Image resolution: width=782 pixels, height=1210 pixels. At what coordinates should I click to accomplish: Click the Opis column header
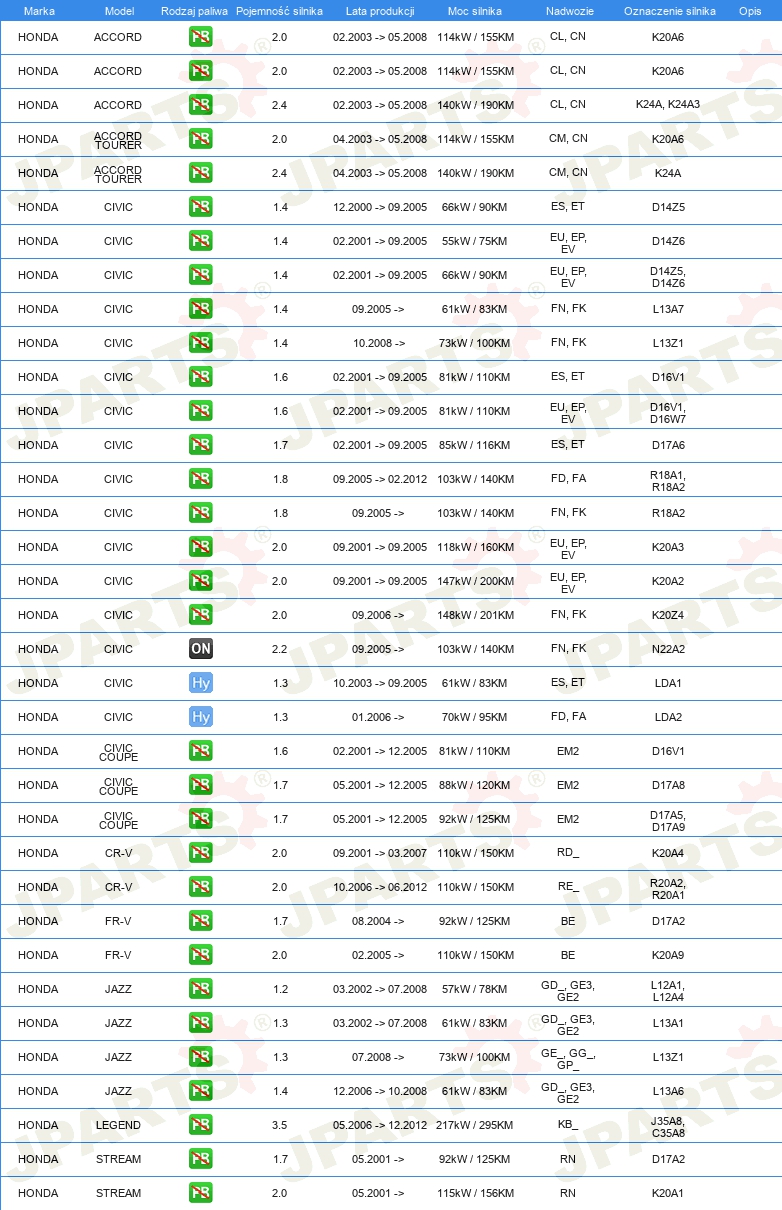pyautogui.click(x=749, y=11)
